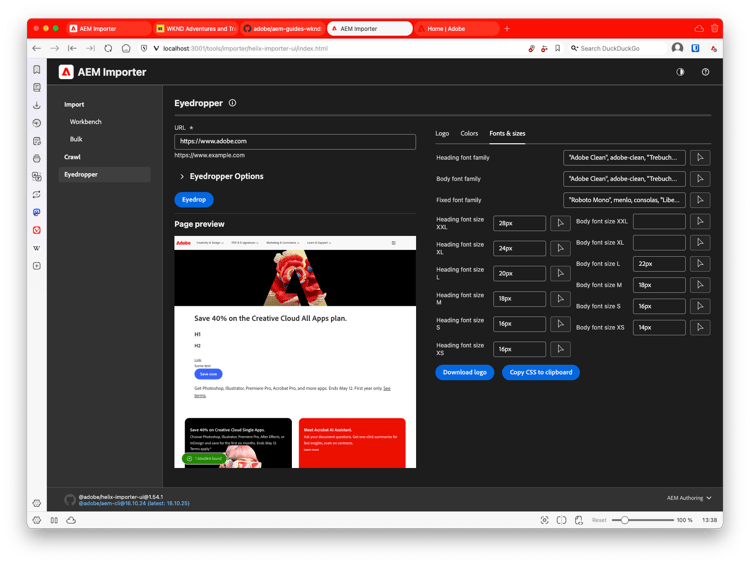Click the Fixed font family Roboto Mono field
Viewport: 750px width, 564px height.
tap(624, 200)
